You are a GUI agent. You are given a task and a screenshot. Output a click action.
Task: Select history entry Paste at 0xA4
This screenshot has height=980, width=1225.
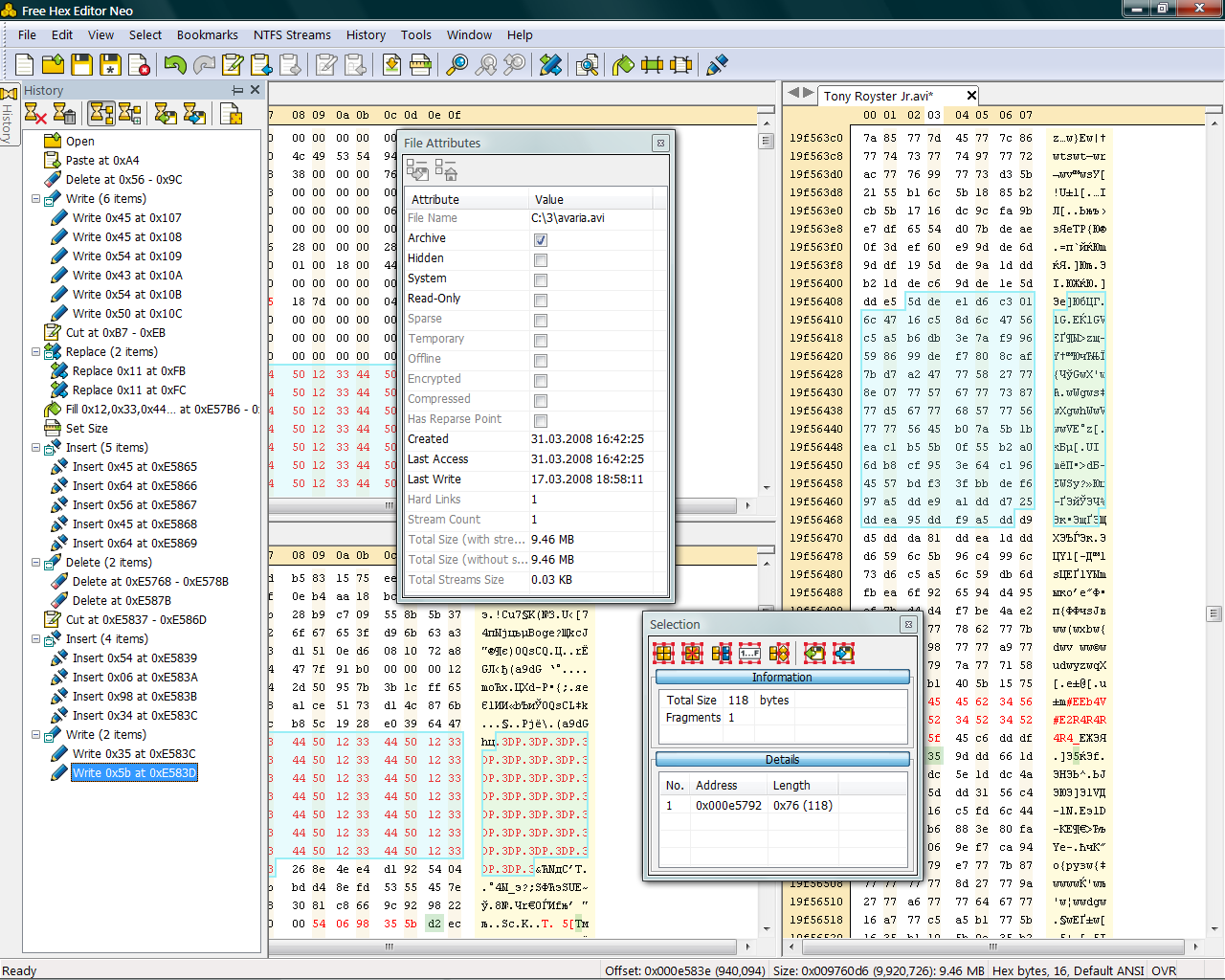point(102,161)
